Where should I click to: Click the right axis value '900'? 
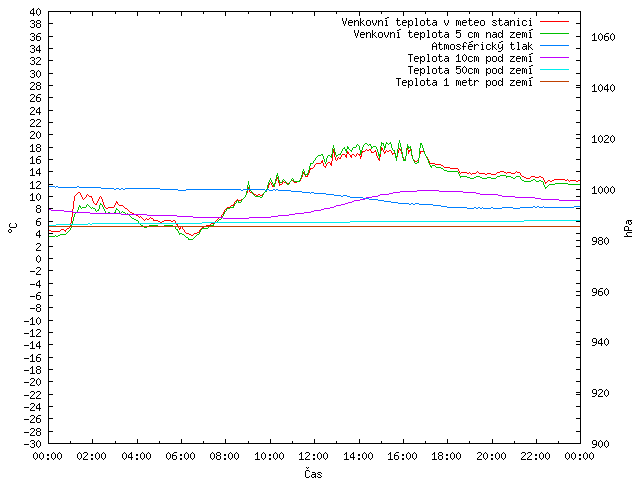(600, 444)
